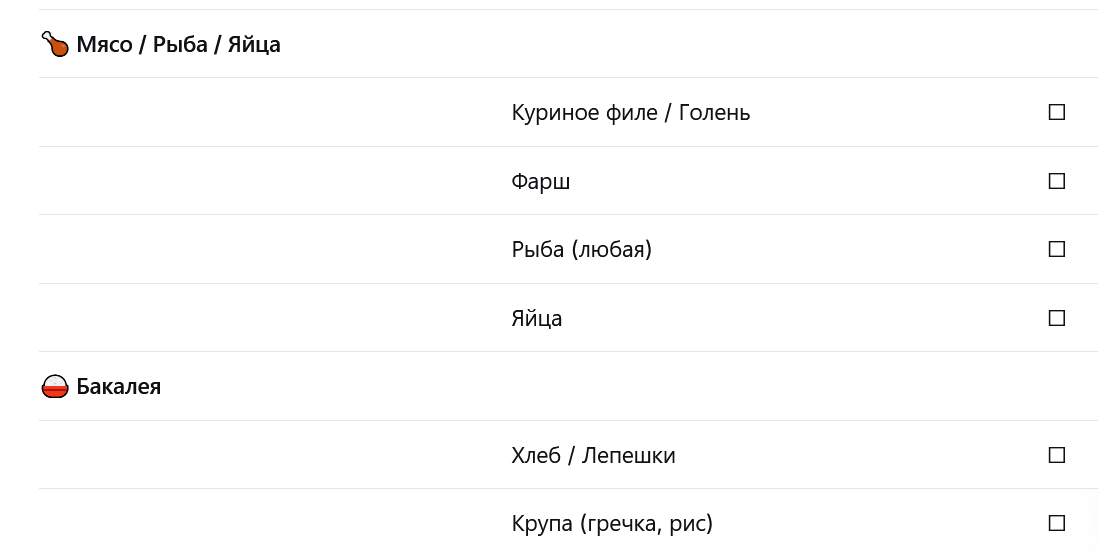1098x551 pixels.
Task: Mark Рыба (любая) as bought
Action: [x=1056, y=249]
